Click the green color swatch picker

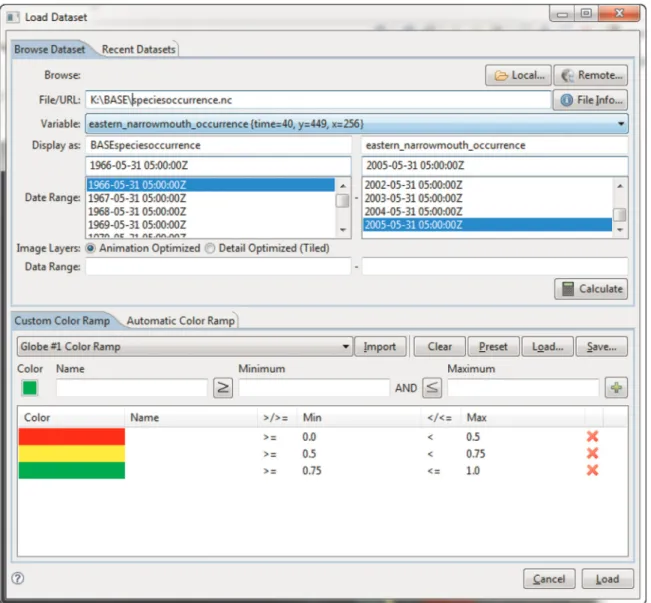[29, 388]
